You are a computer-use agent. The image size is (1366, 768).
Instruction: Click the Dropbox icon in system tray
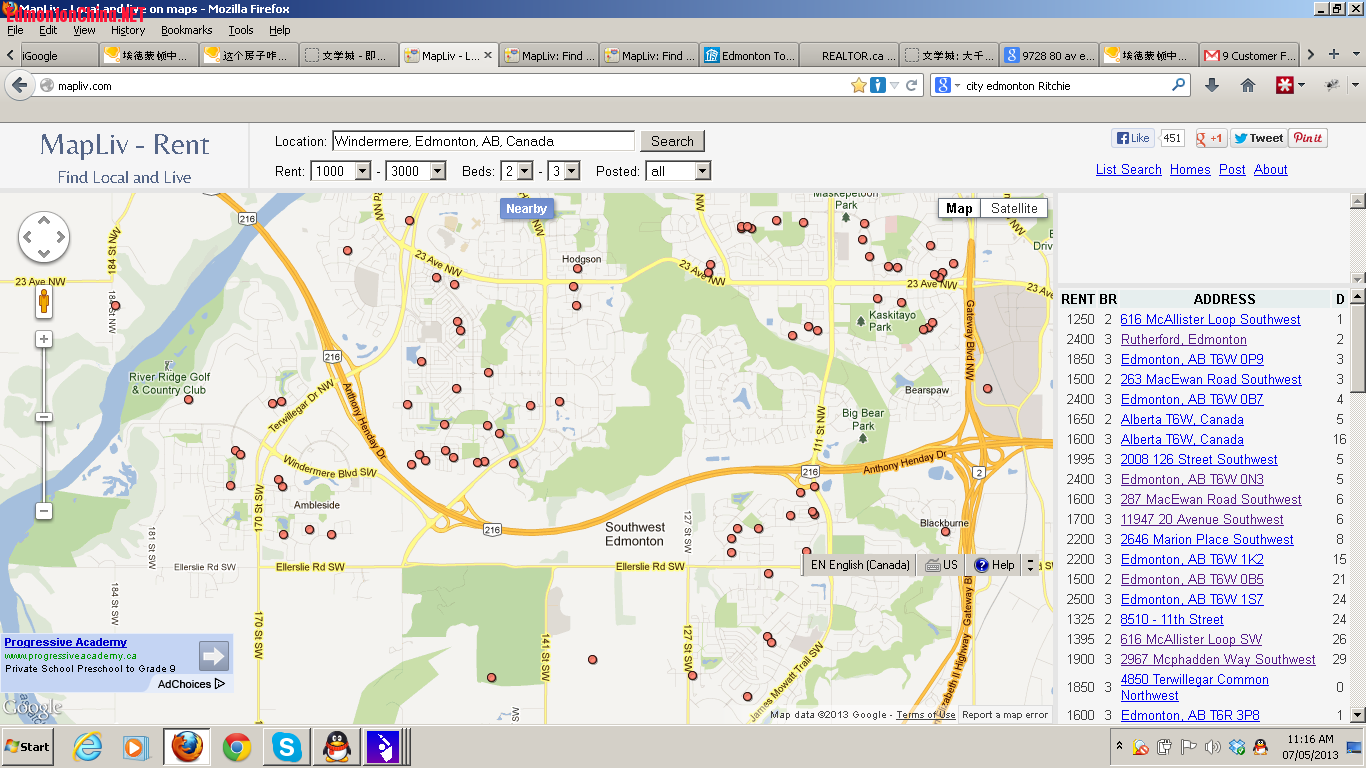(1237, 747)
